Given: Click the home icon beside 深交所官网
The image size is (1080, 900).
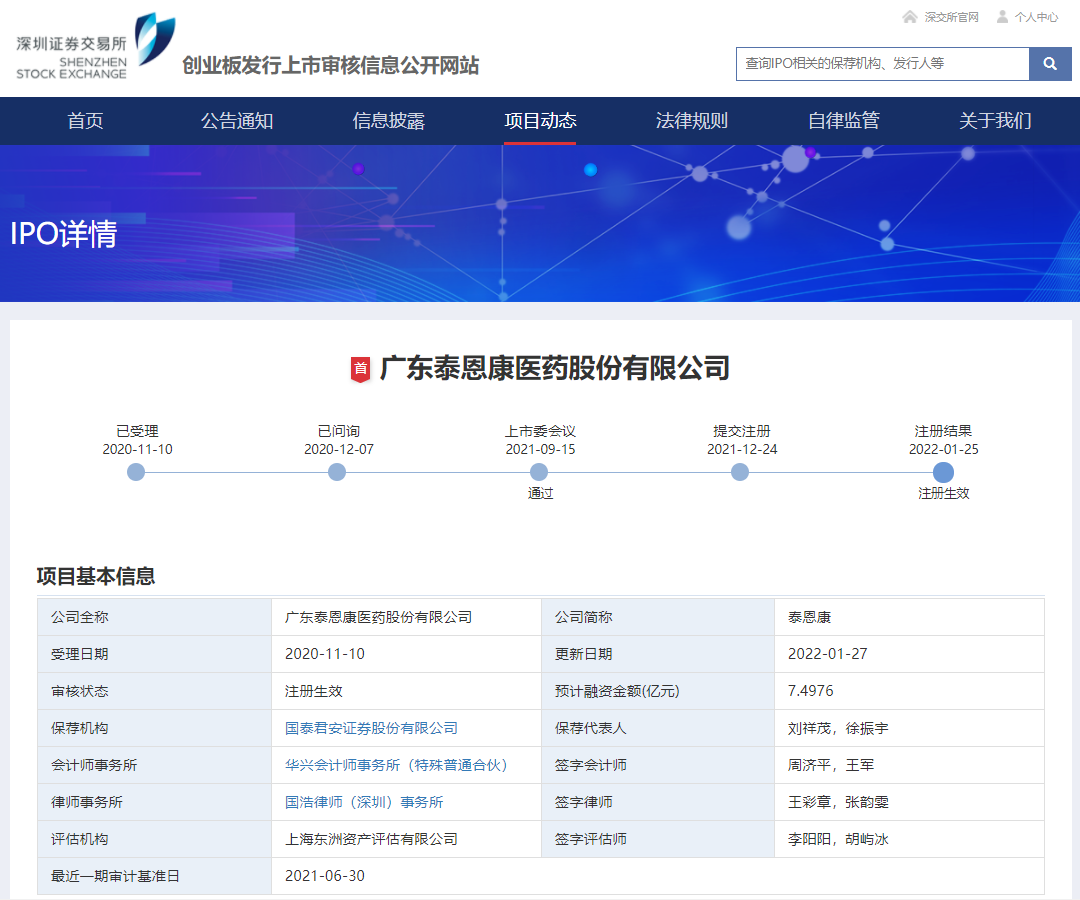Looking at the screenshot, I should point(910,17).
